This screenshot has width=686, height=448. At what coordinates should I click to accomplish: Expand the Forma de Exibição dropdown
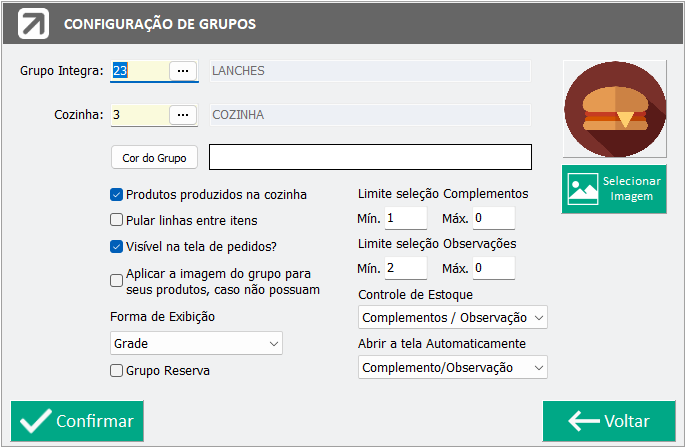coord(196,343)
